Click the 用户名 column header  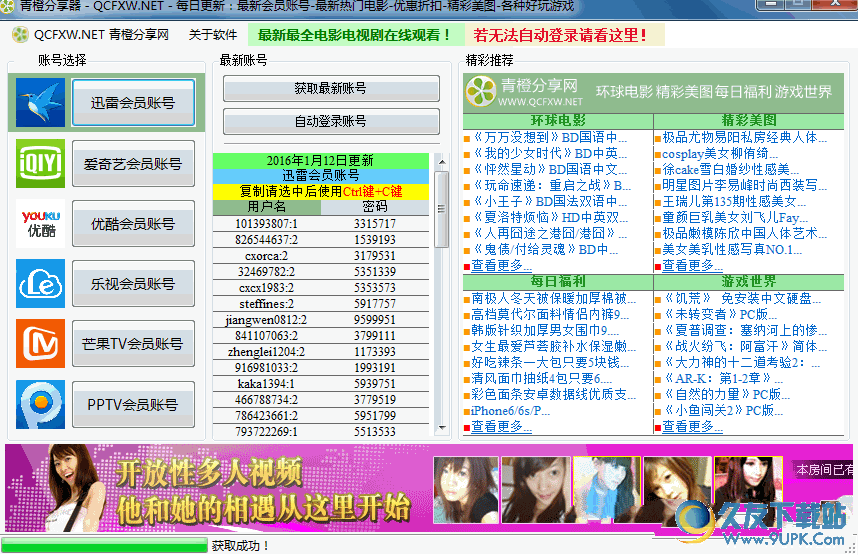(x=266, y=206)
